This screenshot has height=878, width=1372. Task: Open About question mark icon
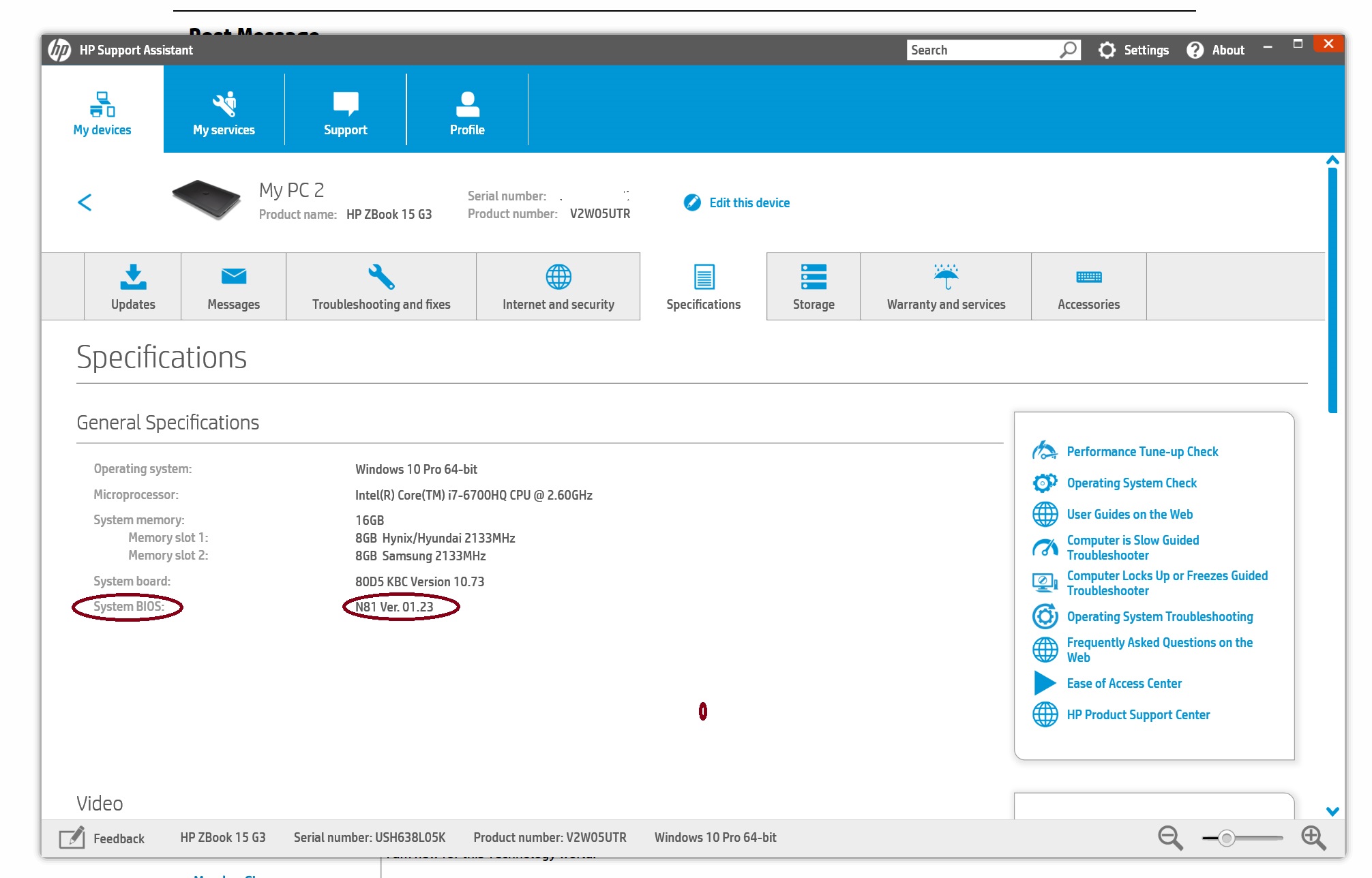click(x=1195, y=50)
